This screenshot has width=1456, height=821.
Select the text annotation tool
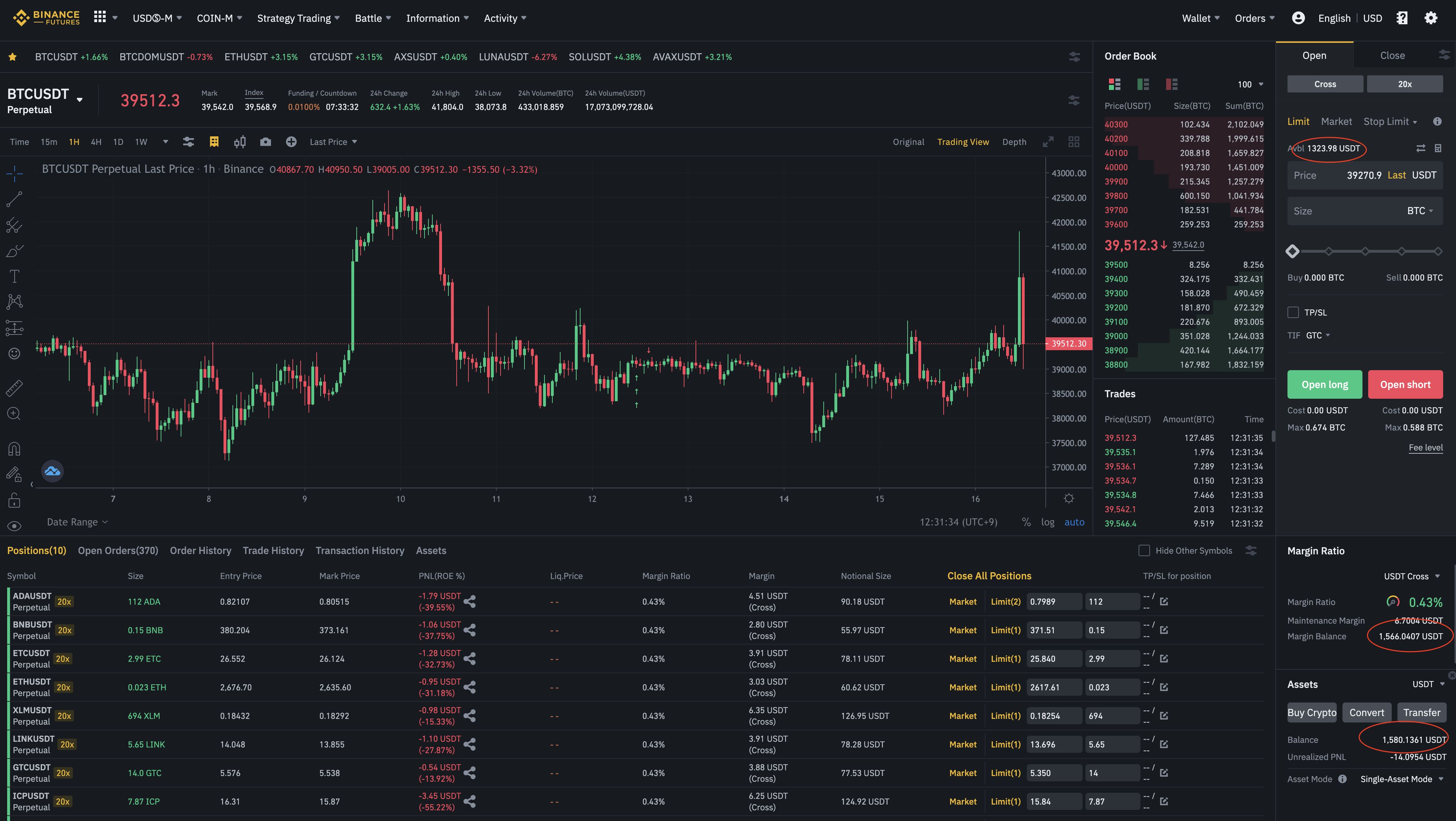pos(14,276)
